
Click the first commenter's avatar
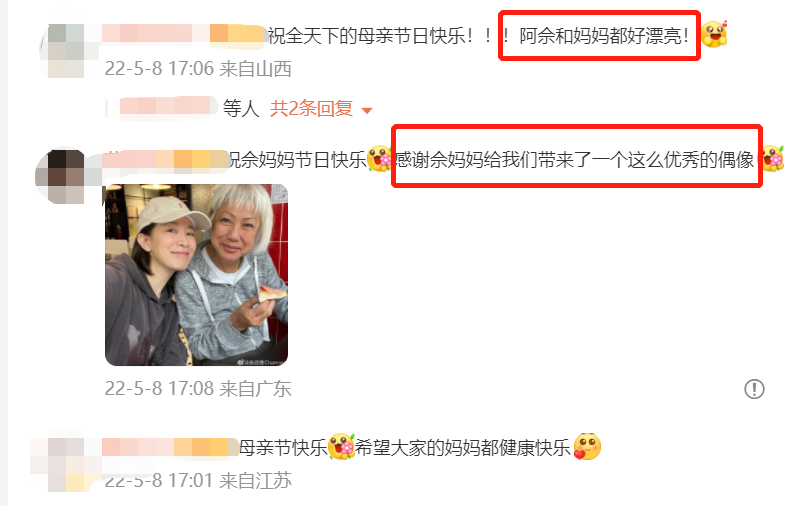67,51
